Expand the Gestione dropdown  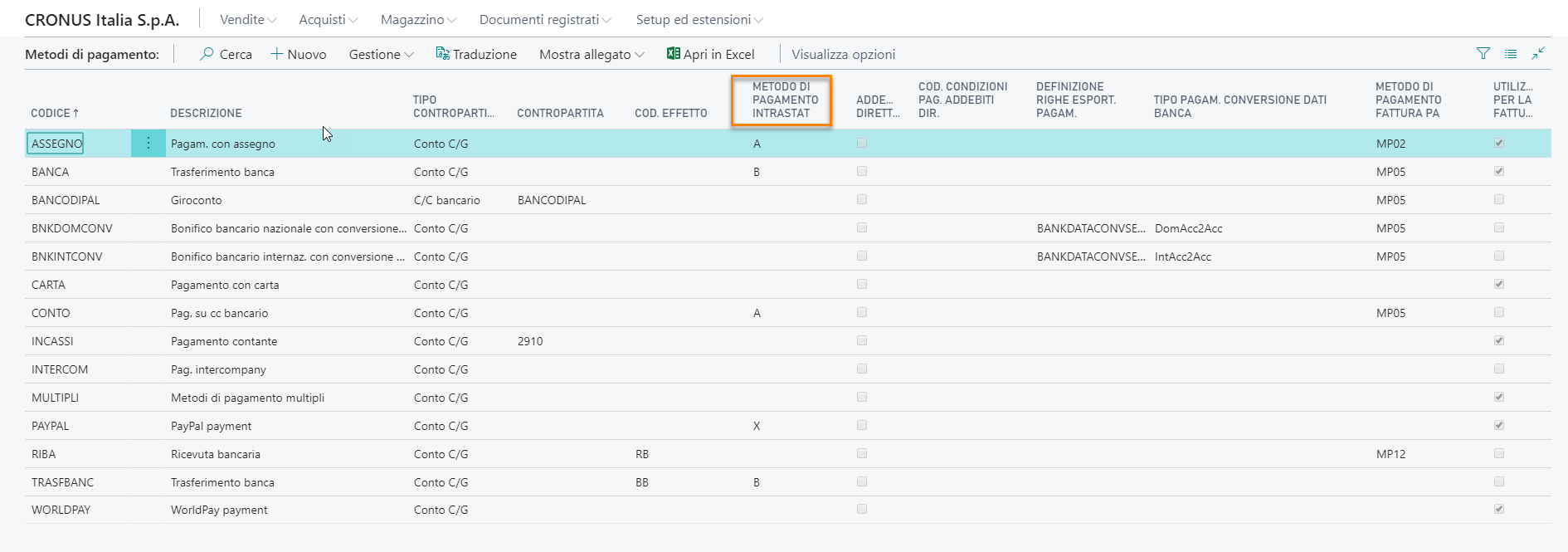(381, 54)
